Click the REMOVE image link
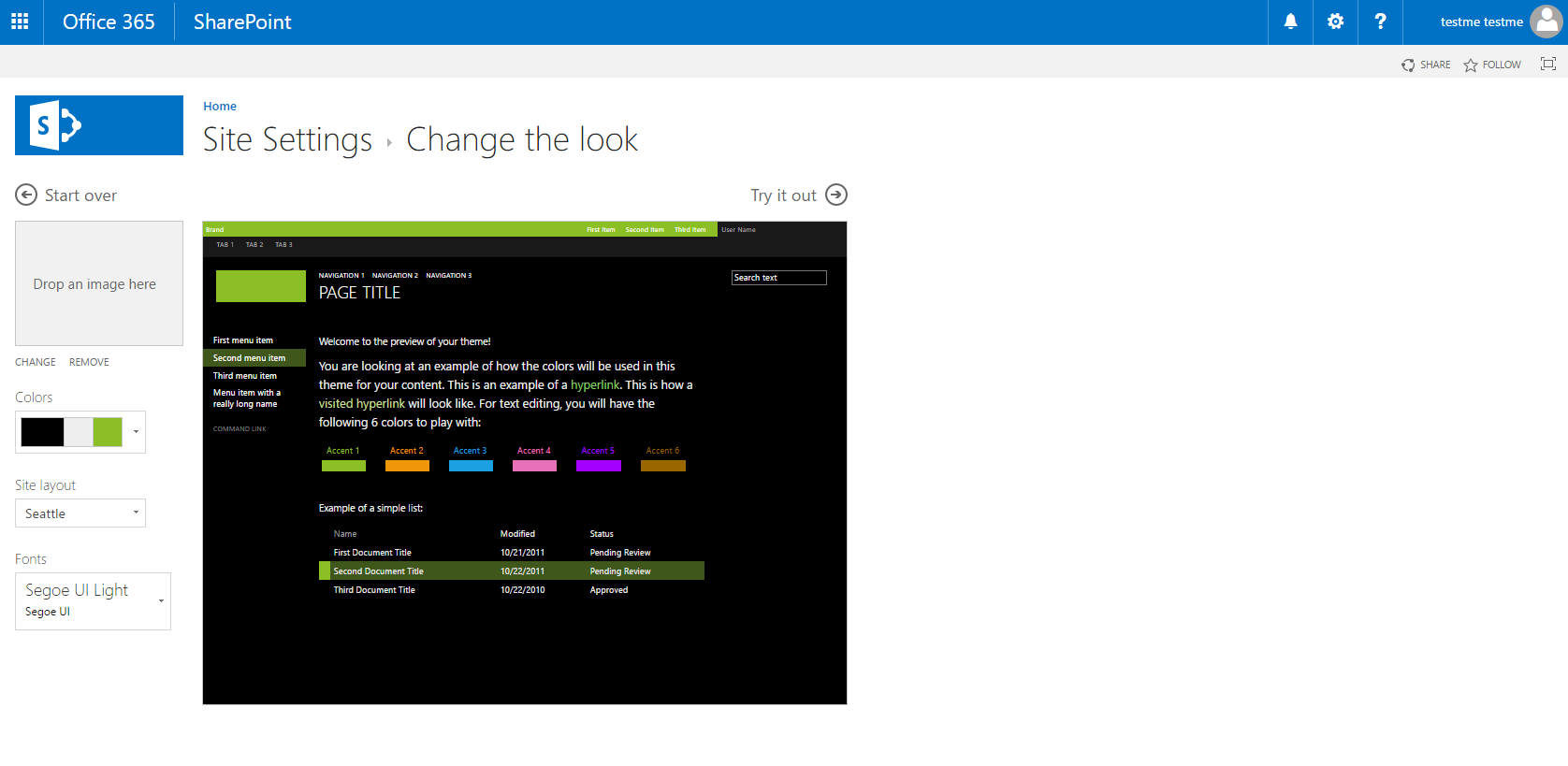Screen dimensions: 1568x766 89,362
